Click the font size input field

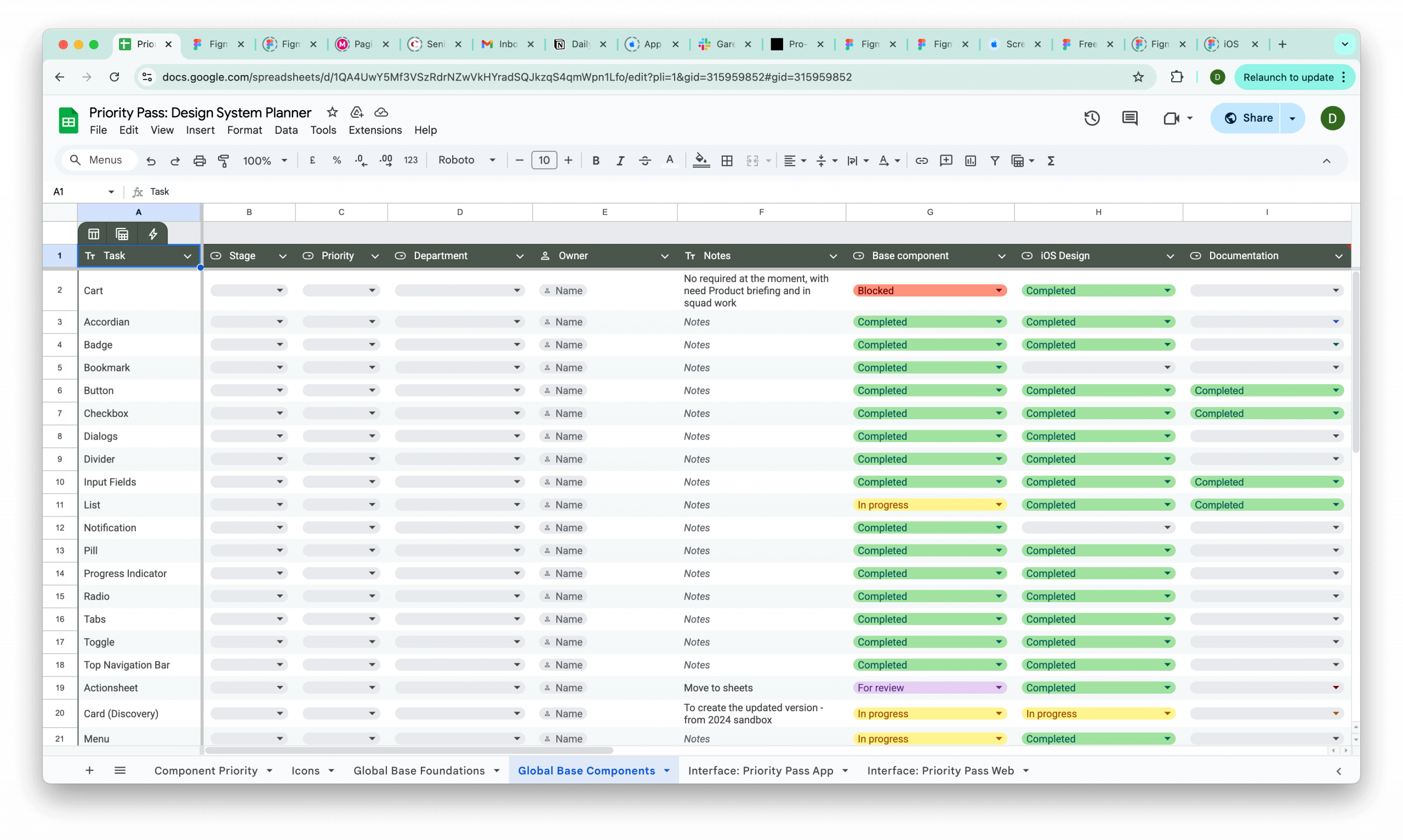click(x=544, y=160)
